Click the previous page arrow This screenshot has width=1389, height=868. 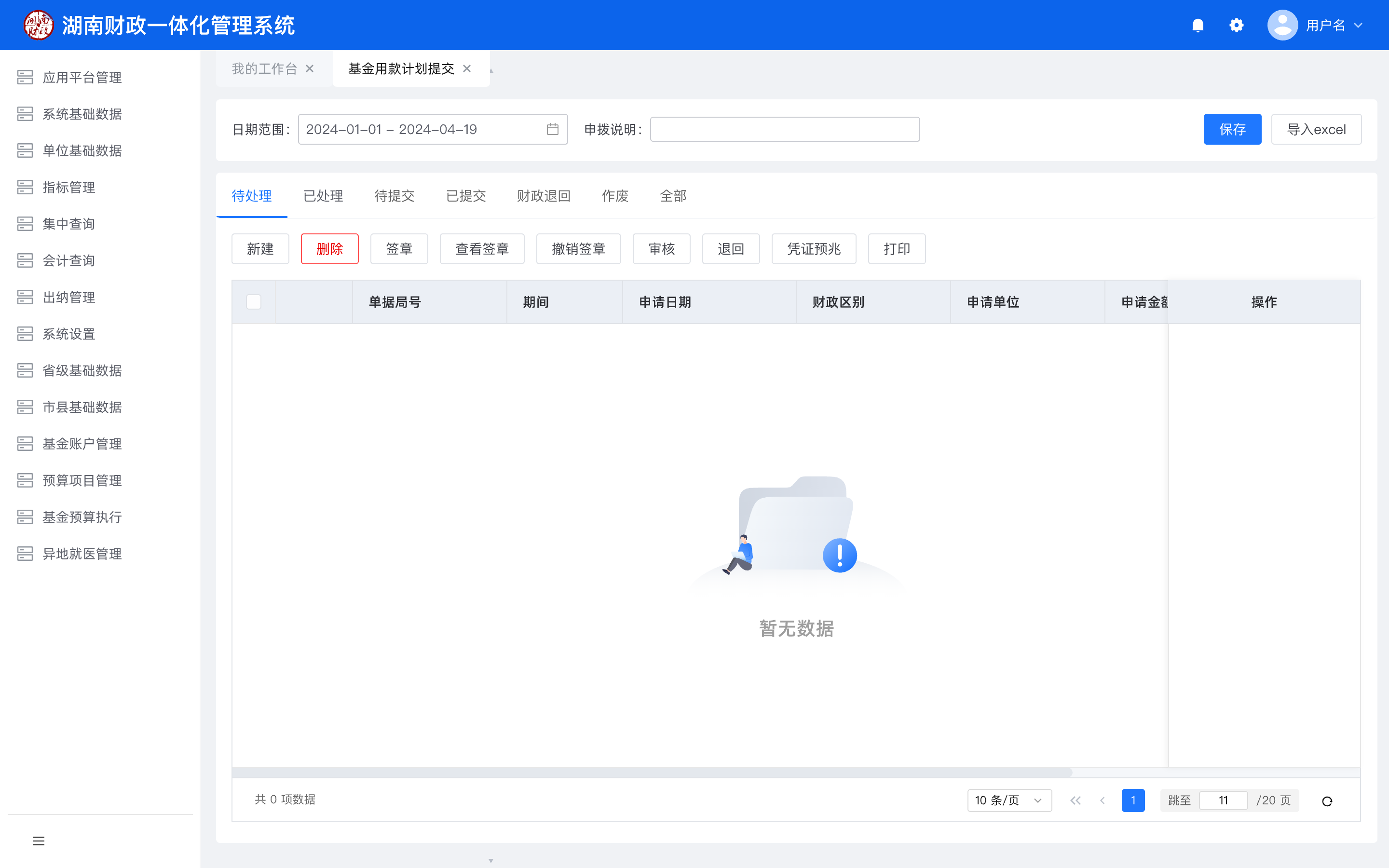(x=1102, y=800)
